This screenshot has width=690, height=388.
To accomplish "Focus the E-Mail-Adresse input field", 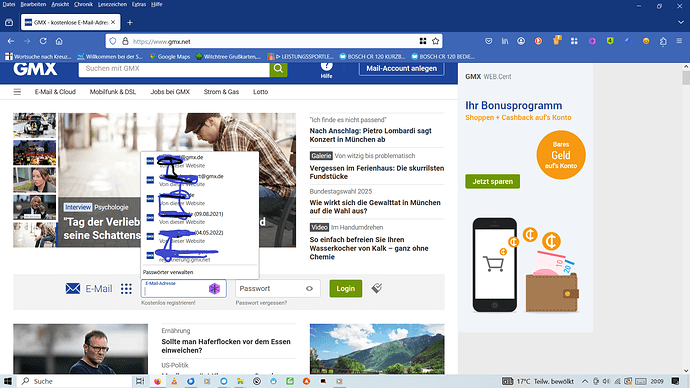I will click(x=184, y=289).
